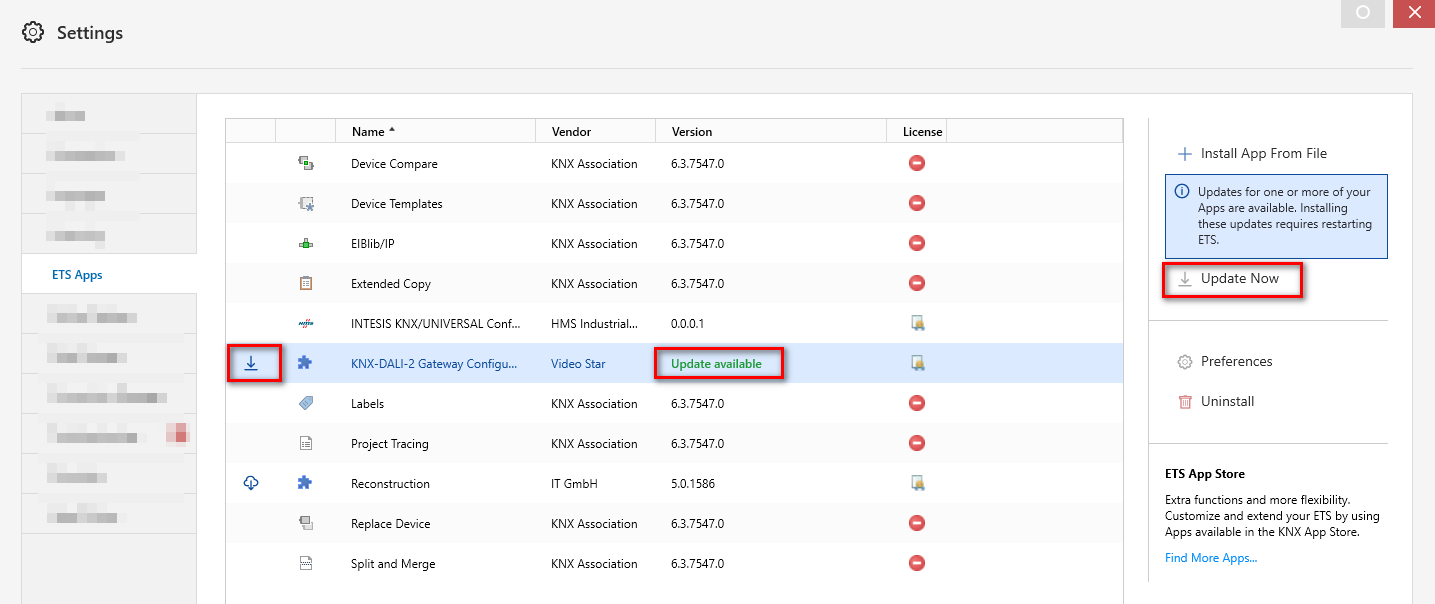Image resolution: width=1435 pixels, height=604 pixels.
Task: Open the Find More Apps link
Action: (1210, 557)
